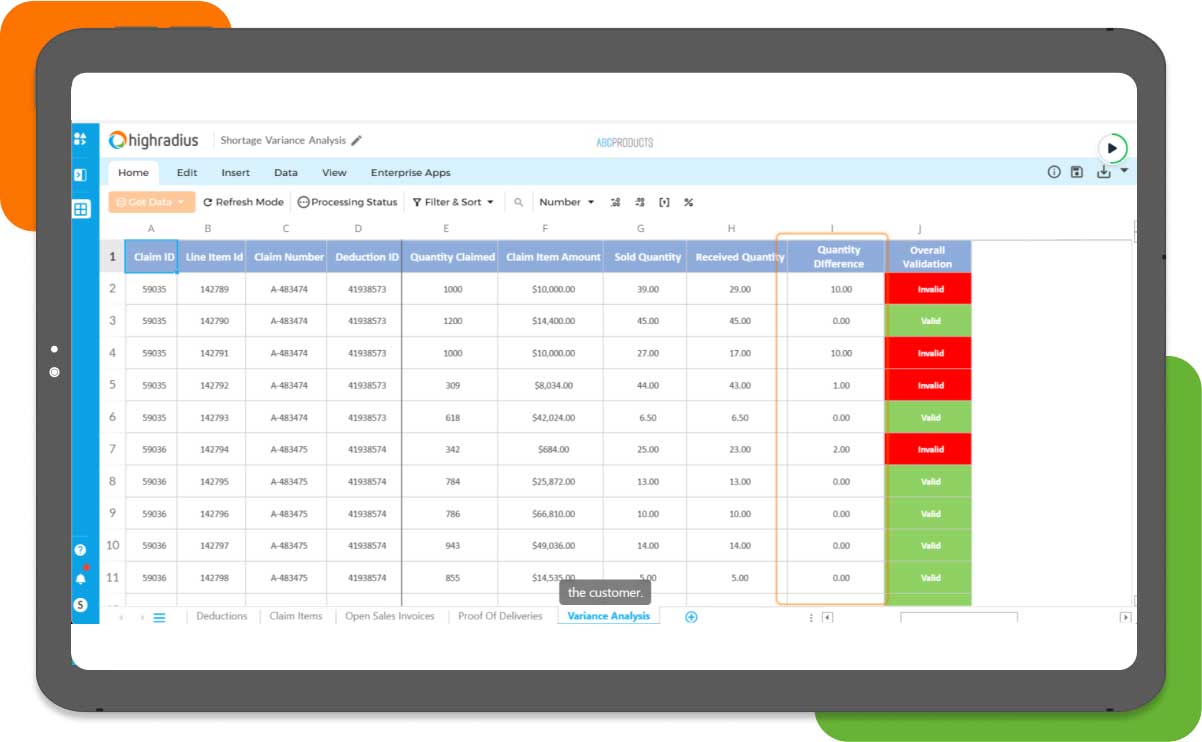This screenshot has height=742, width=1202.
Task: Click the percent formatting icon in the toolbar
Action: pyautogui.click(x=688, y=202)
